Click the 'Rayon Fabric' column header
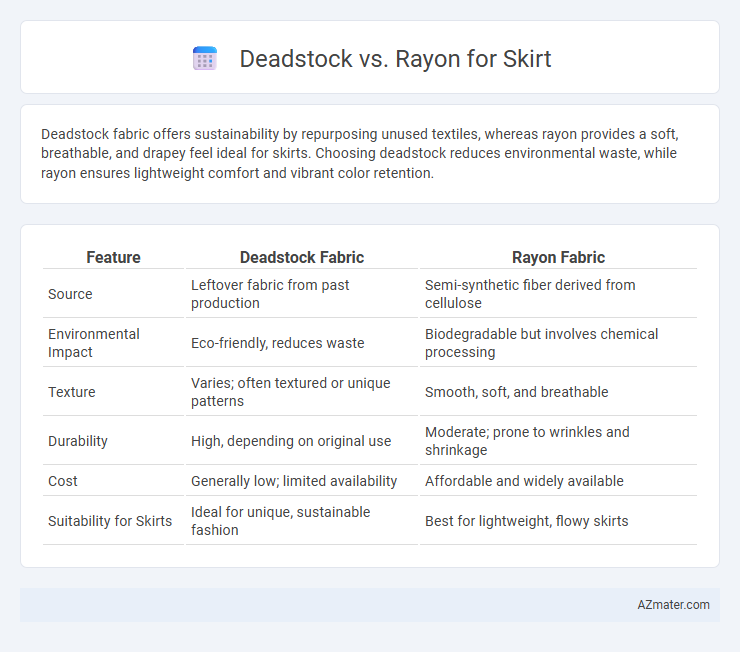740x652 pixels. click(558, 257)
